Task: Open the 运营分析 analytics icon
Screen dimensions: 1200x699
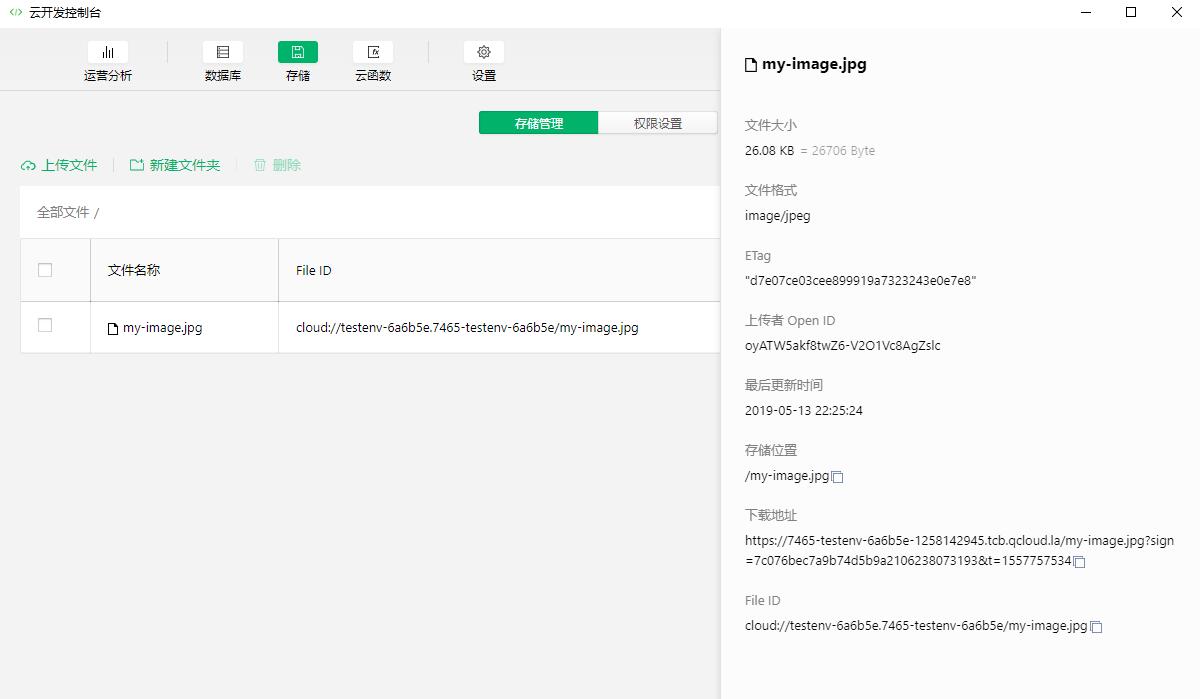Action: (108, 53)
